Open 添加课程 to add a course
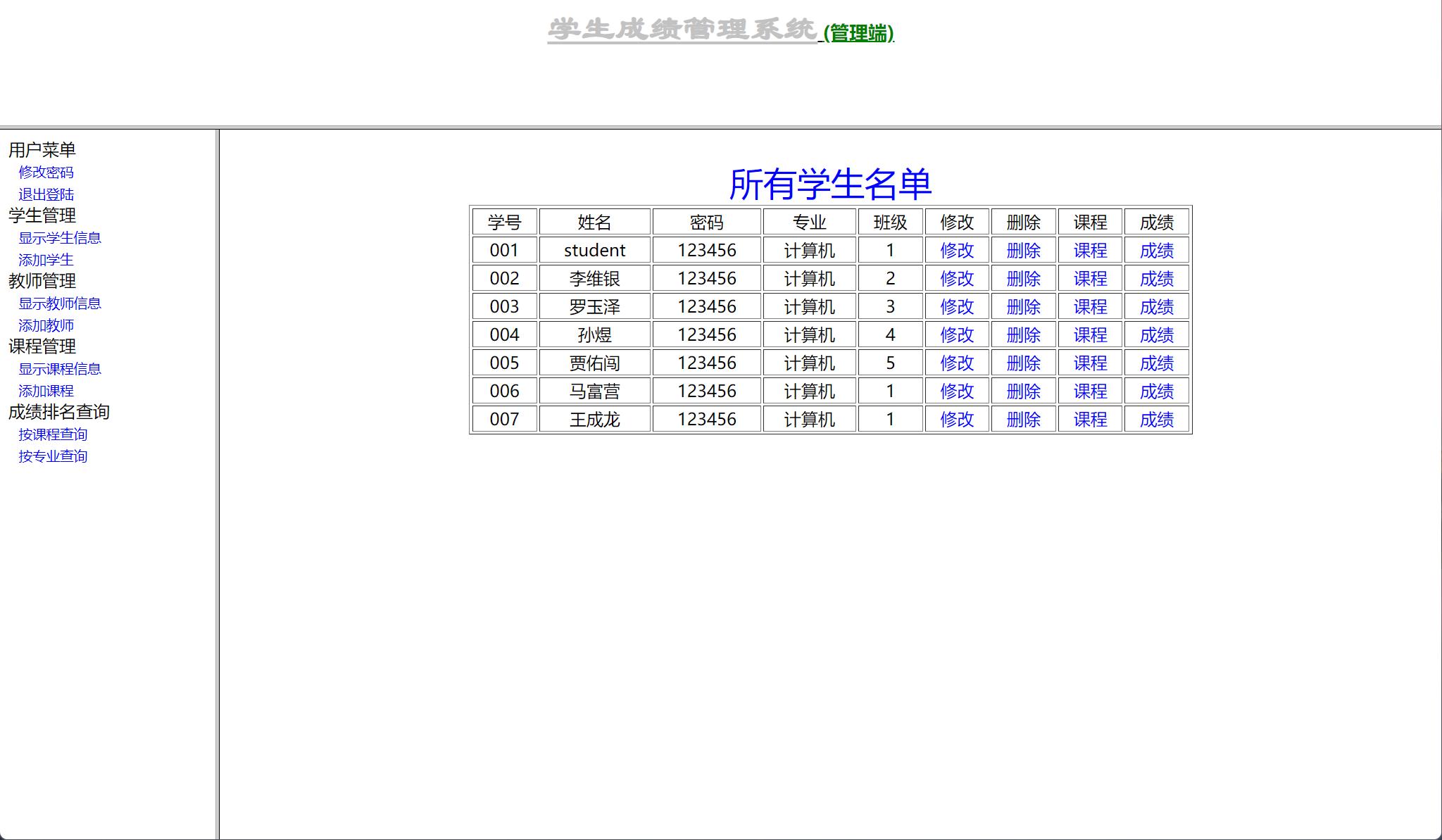The image size is (1442, 840). click(x=46, y=391)
